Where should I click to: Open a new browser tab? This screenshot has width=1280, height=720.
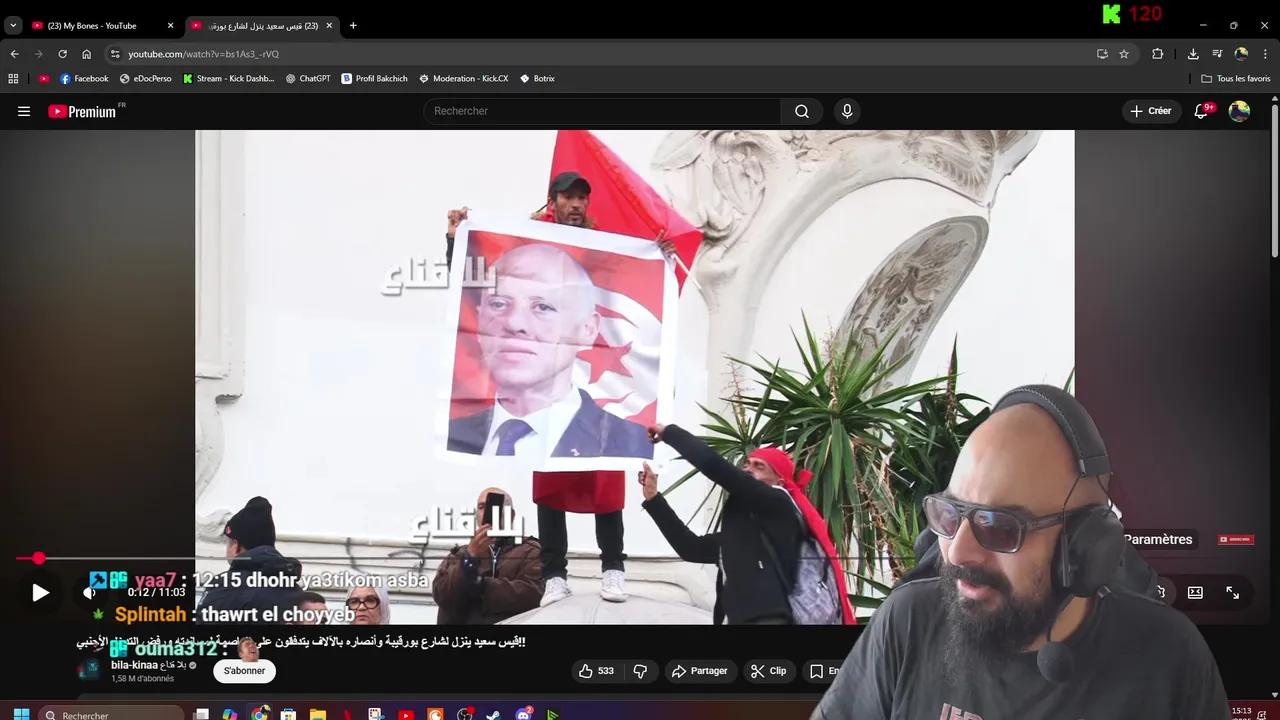[353, 25]
